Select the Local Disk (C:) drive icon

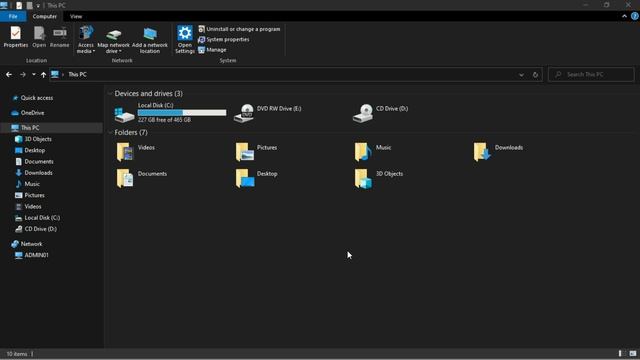coord(124,114)
